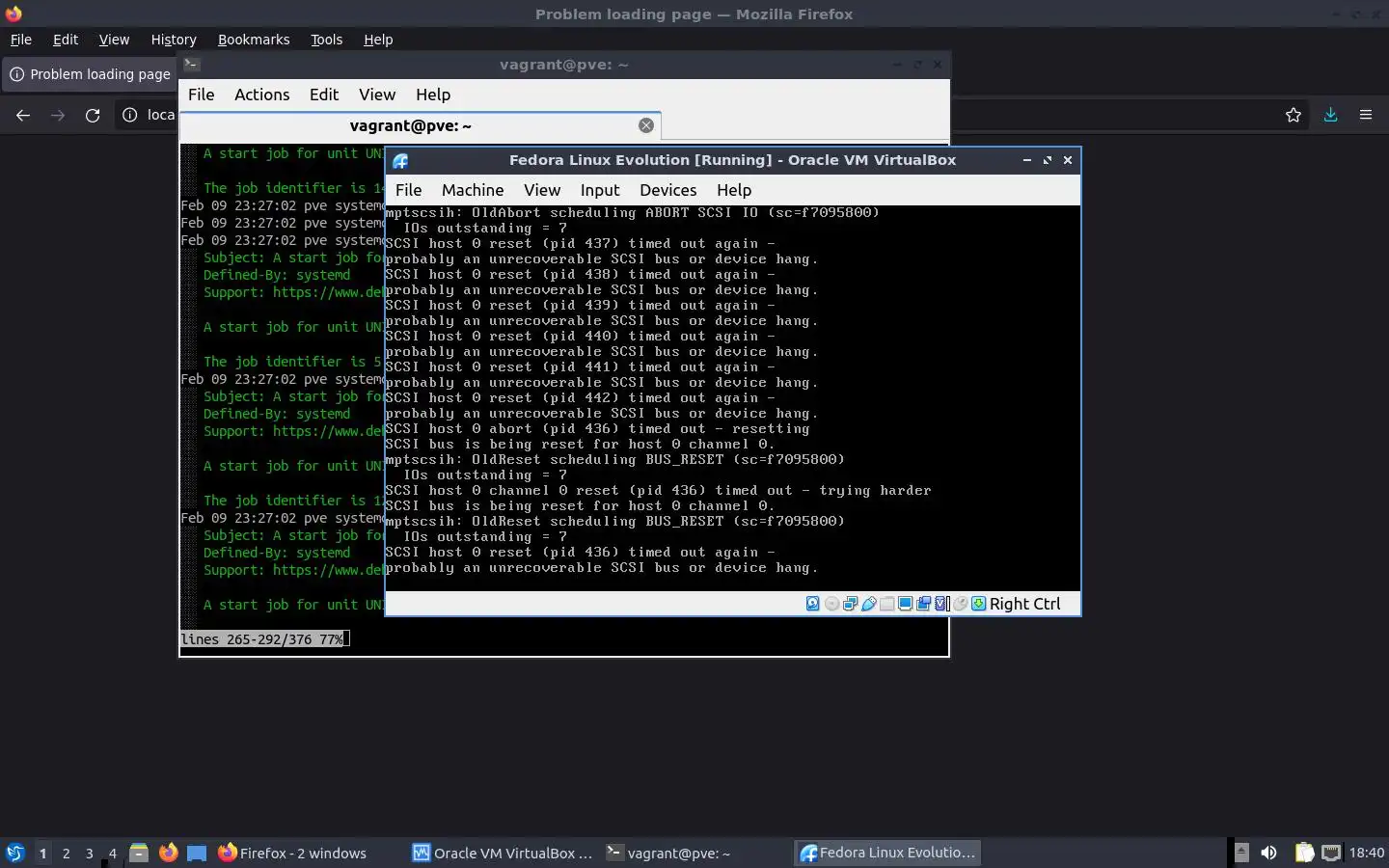Click the Right Ctrl host key label
Screen dimensions: 1389x868
(1024, 604)
